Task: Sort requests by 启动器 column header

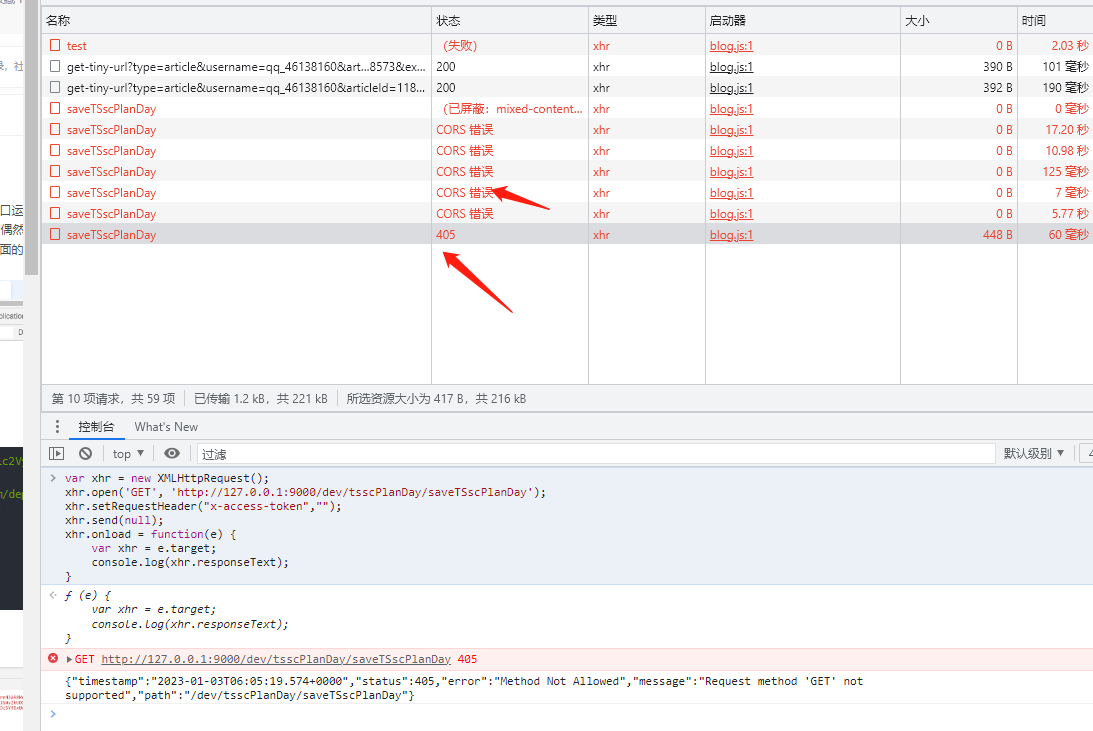Action: coord(803,21)
